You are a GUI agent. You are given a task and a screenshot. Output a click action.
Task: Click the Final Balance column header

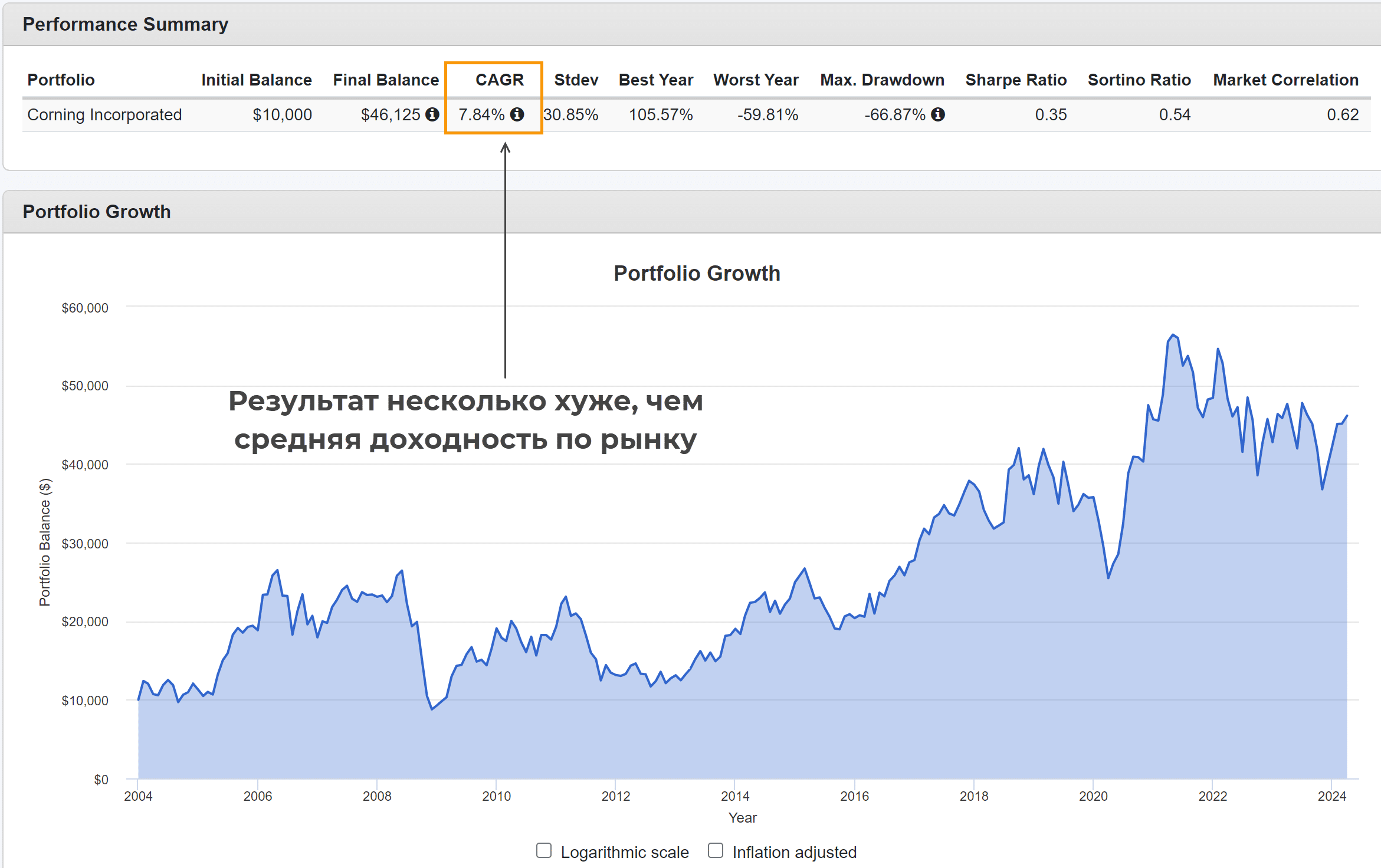coord(386,80)
